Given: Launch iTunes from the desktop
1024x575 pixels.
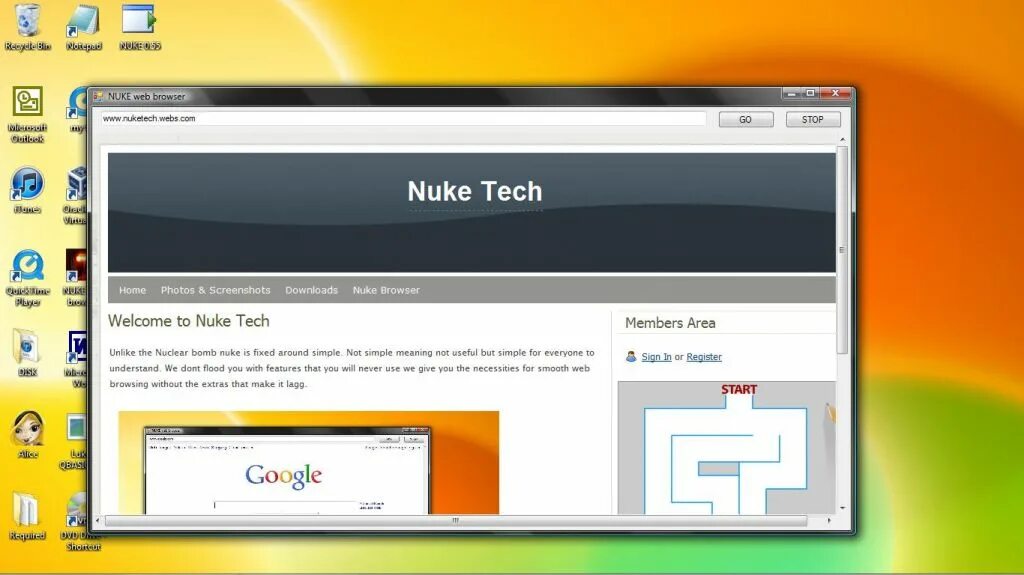Looking at the screenshot, I should (x=27, y=191).
